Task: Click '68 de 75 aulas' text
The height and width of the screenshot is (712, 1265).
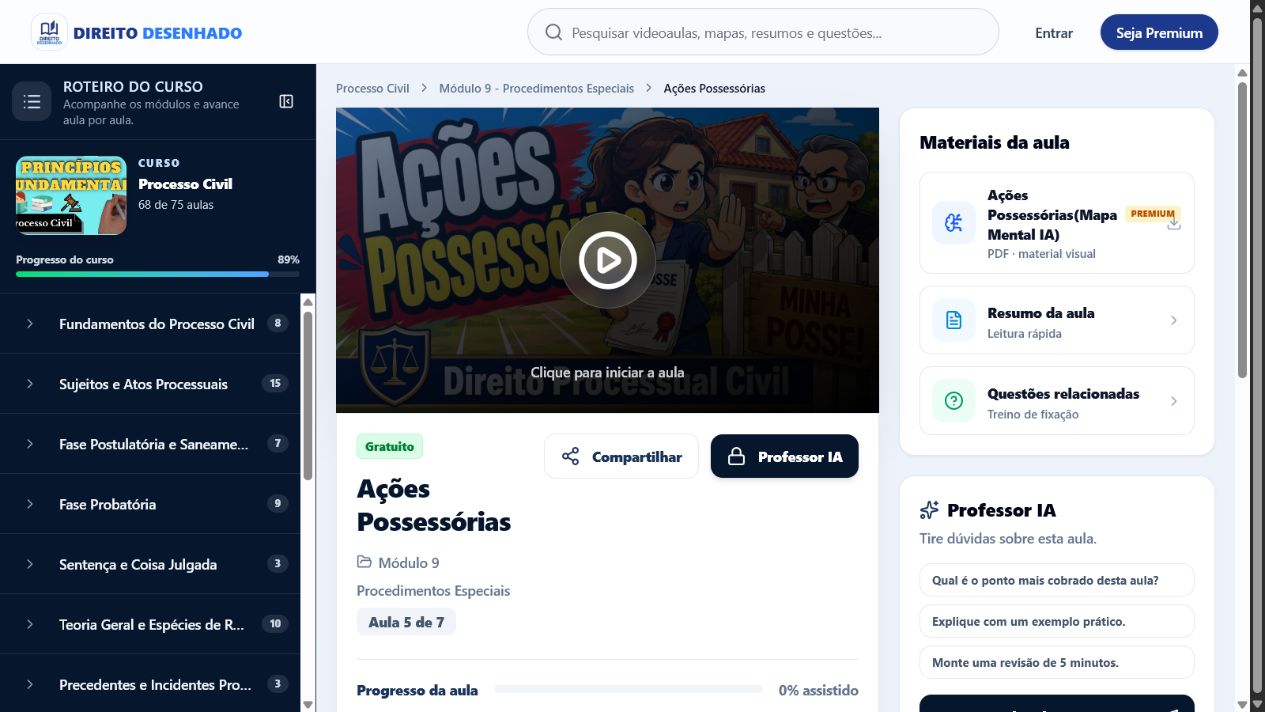Action: [176, 205]
